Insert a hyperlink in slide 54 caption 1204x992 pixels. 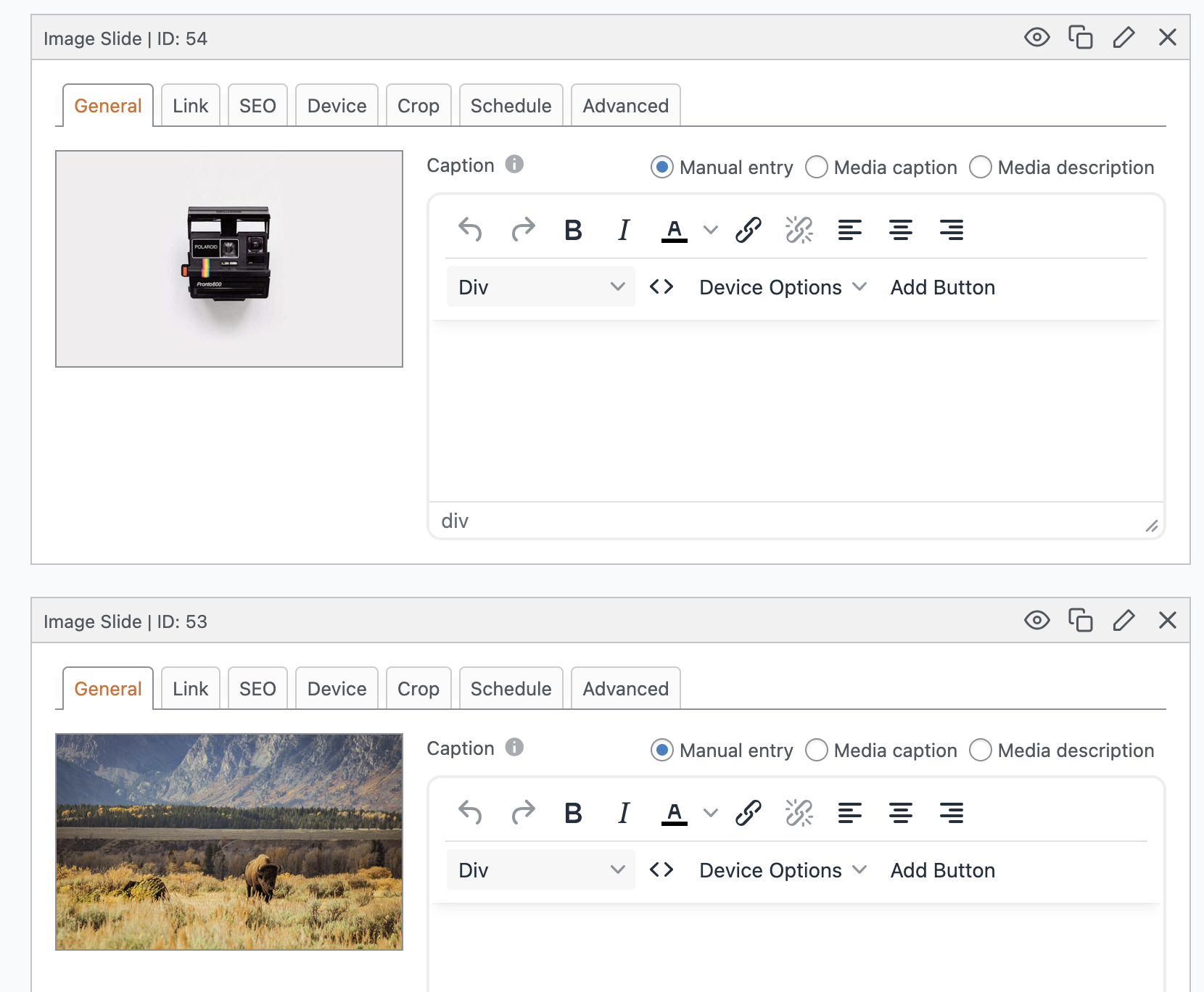748,230
